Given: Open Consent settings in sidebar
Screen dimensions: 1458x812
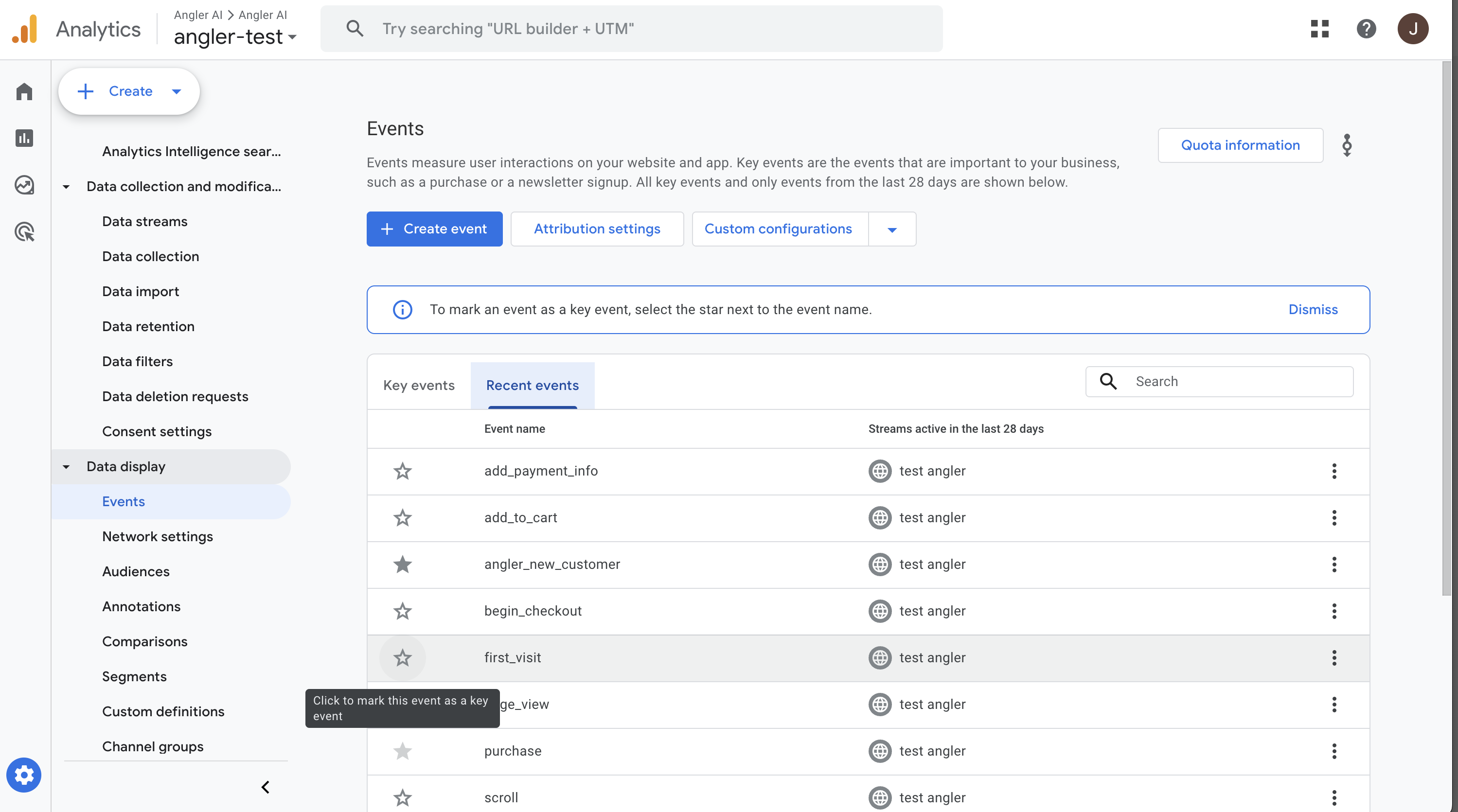Looking at the screenshot, I should [x=157, y=431].
